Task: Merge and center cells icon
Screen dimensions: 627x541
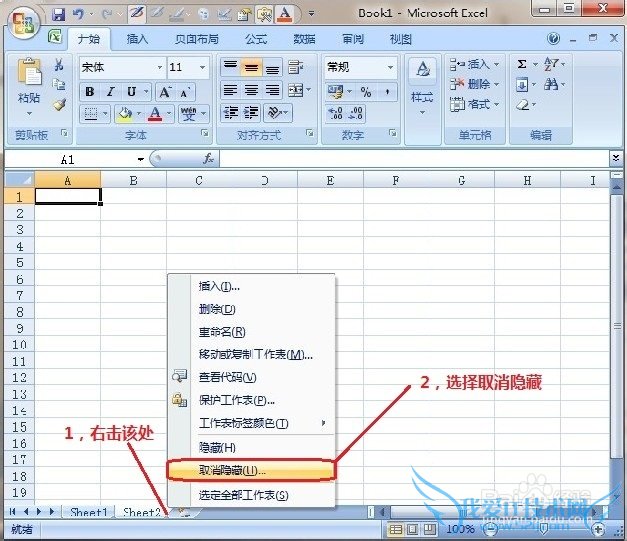Action: point(296,91)
